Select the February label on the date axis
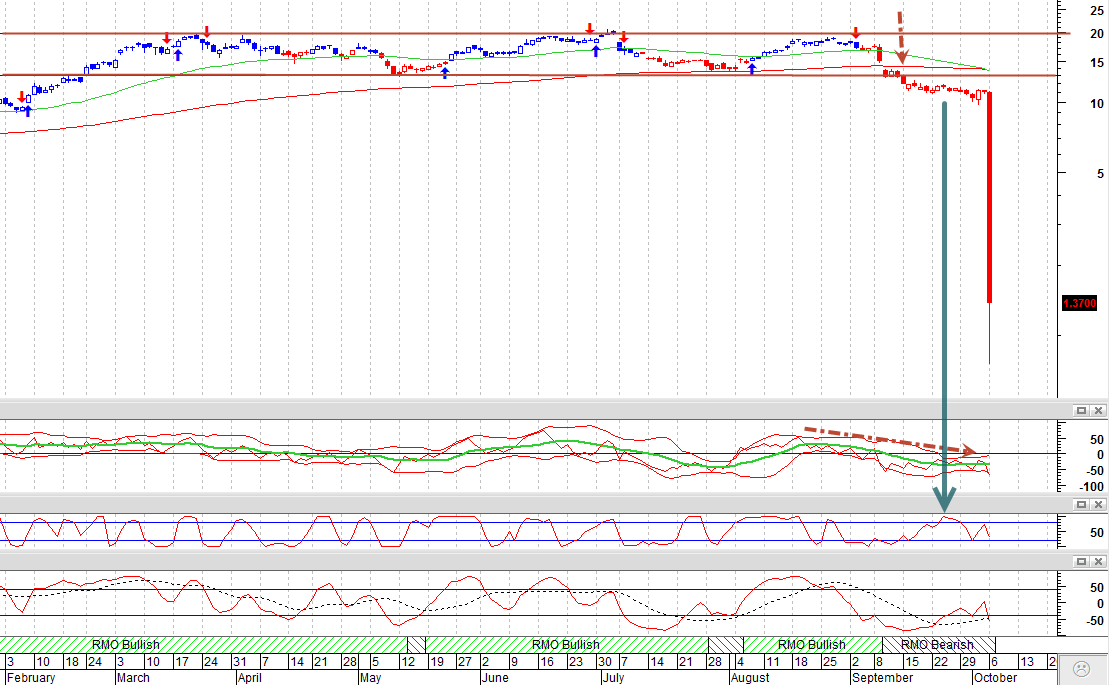The height and width of the screenshot is (685, 1110). 30,677
